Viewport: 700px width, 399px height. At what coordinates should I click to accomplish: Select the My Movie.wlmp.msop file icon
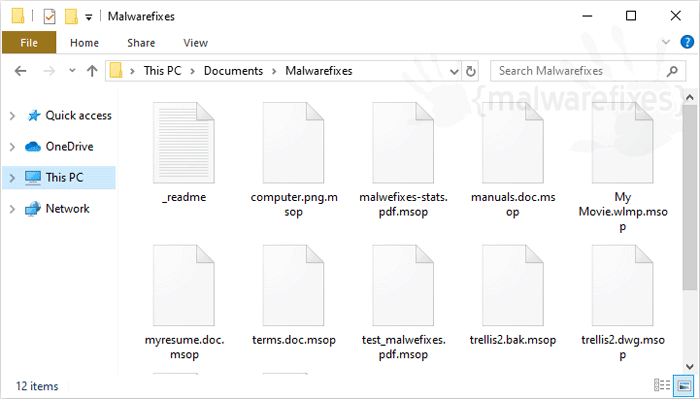point(623,143)
